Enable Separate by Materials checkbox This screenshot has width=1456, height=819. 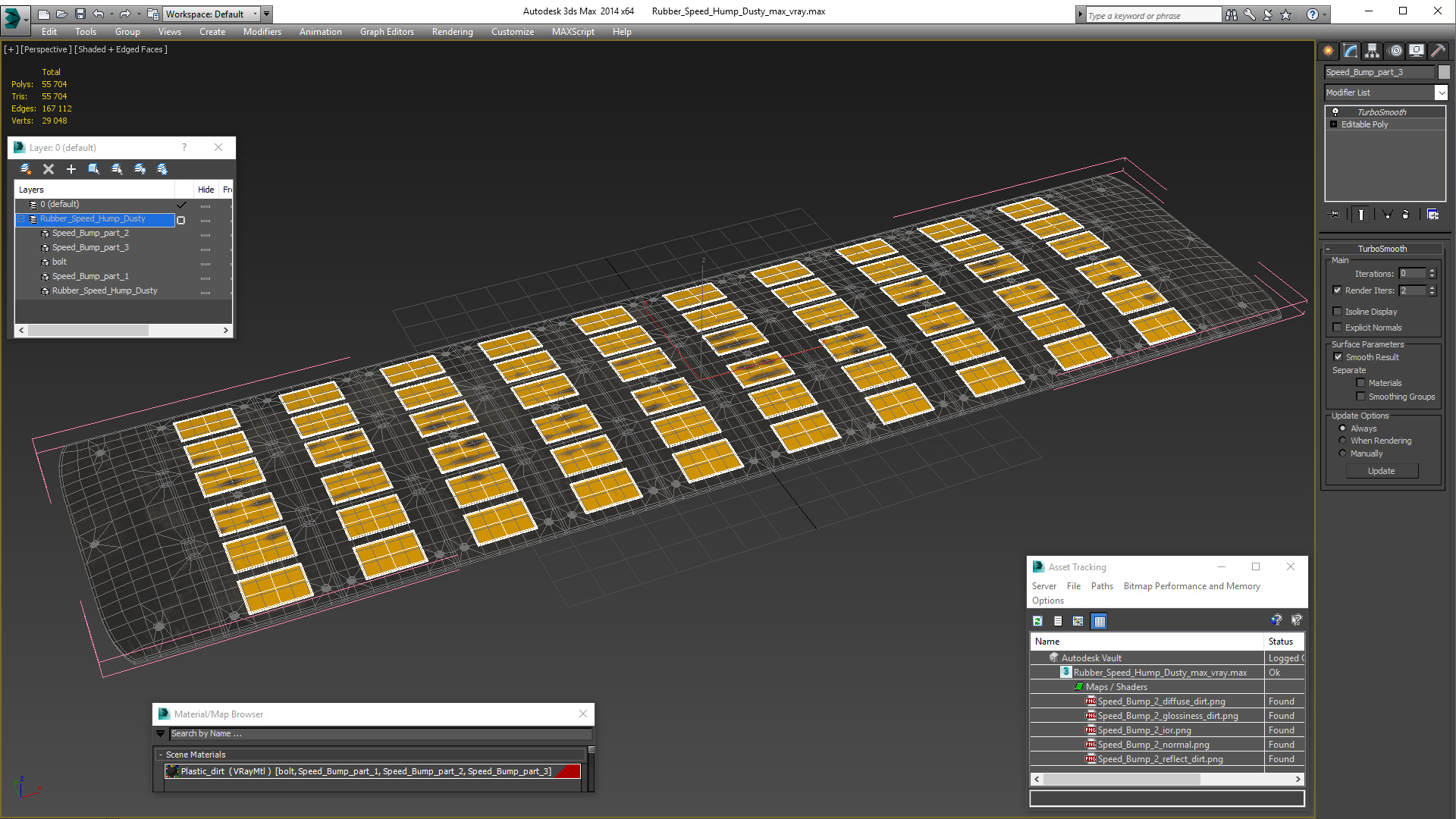click(x=1360, y=382)
